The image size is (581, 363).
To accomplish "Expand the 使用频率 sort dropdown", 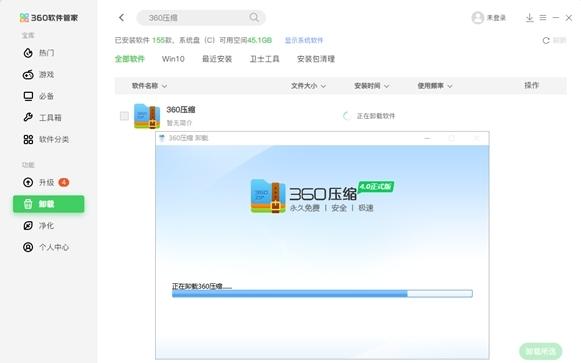I will [x=435, y=86].
